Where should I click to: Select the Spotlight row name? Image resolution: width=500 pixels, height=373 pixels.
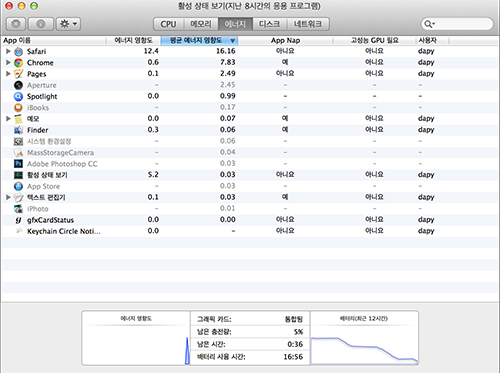42,96
